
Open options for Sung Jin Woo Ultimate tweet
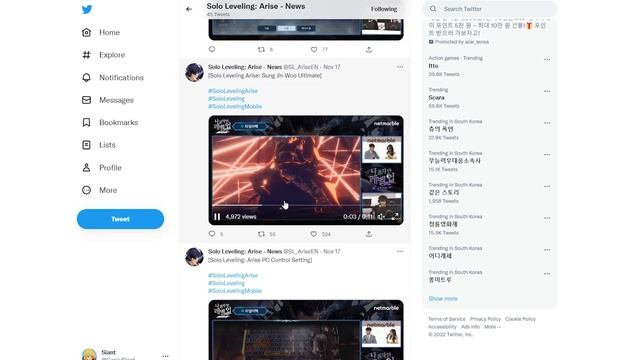[400, 67]
